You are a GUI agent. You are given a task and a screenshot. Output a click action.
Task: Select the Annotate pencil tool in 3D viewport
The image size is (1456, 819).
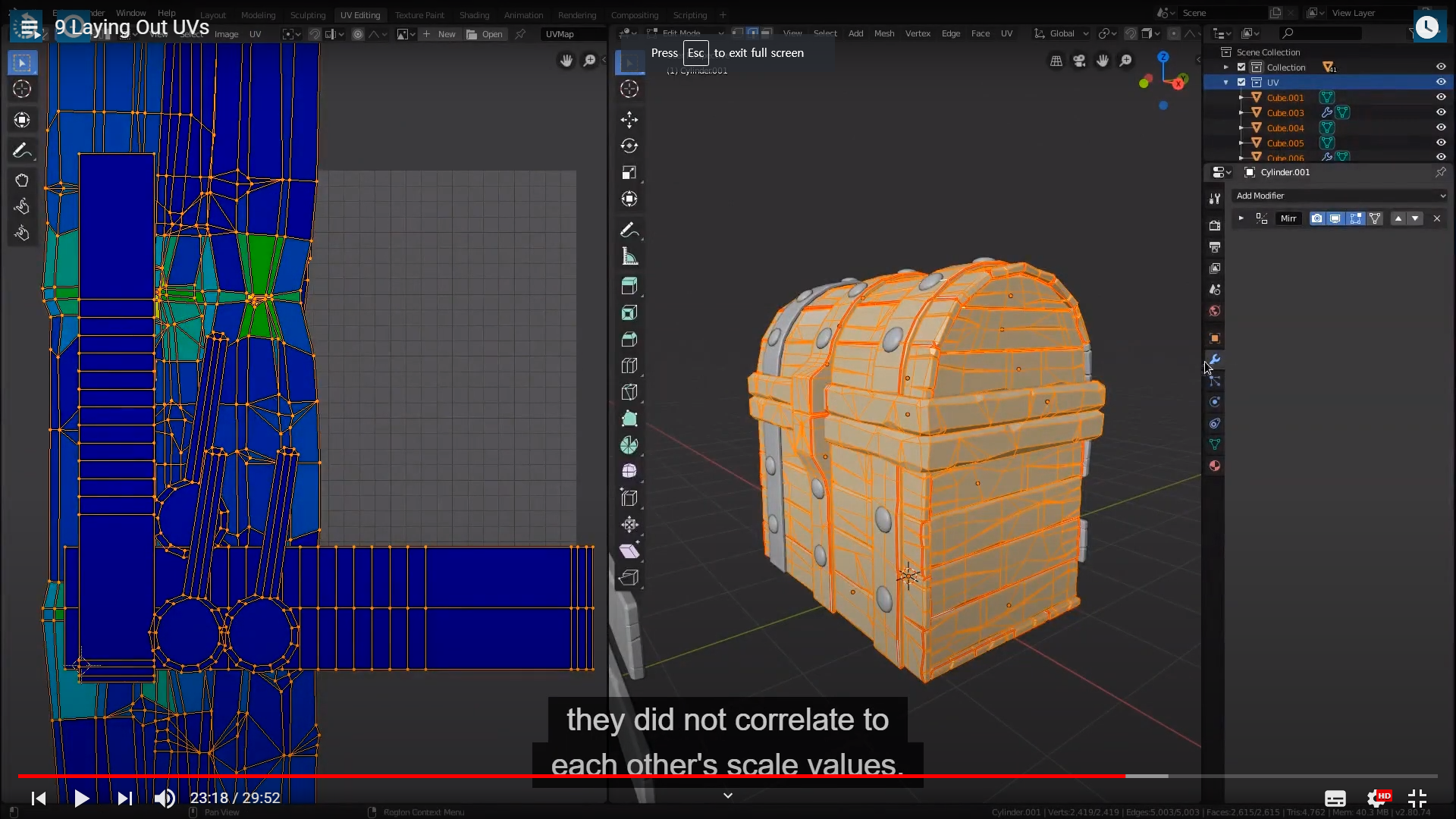coord(629,230)
